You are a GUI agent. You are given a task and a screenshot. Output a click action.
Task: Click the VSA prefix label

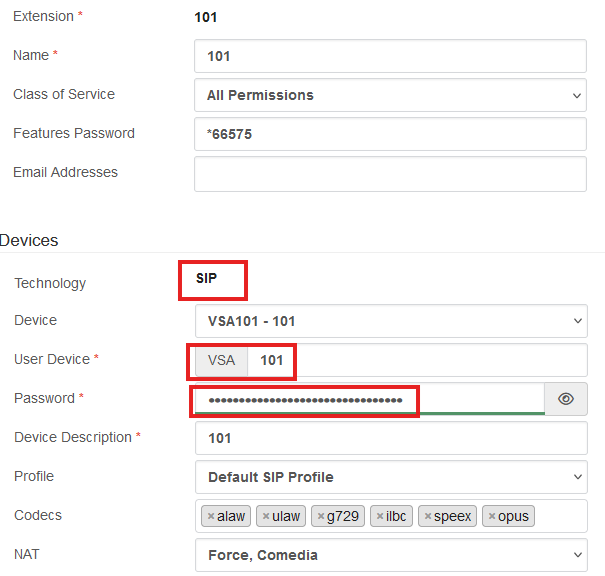coord(221,360)
